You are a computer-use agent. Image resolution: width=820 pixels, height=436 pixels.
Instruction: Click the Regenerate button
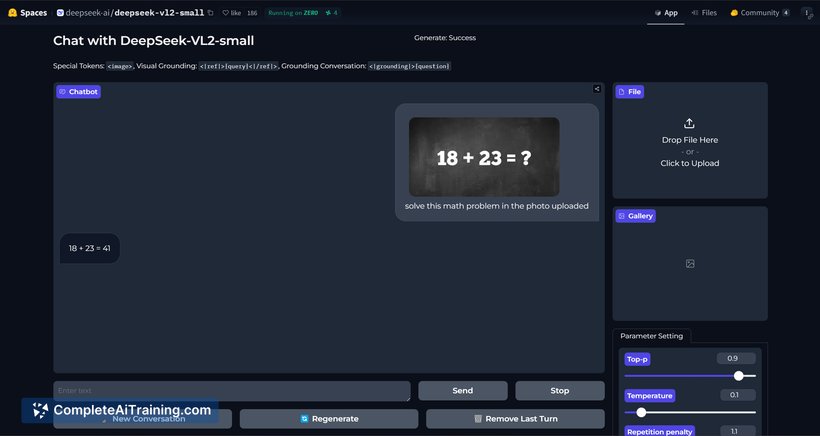click(x=329, y=419)
